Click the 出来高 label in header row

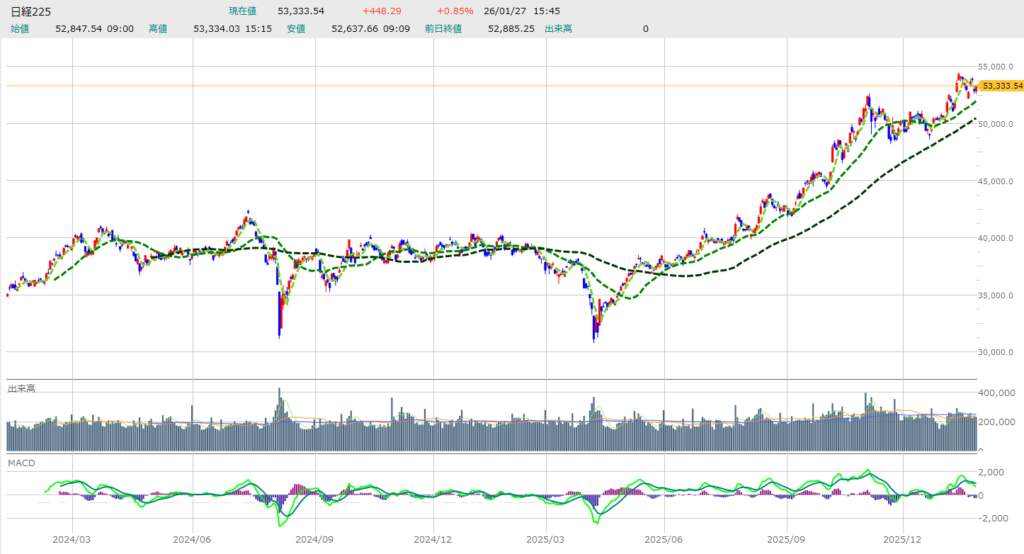click(x=558, y=29)
